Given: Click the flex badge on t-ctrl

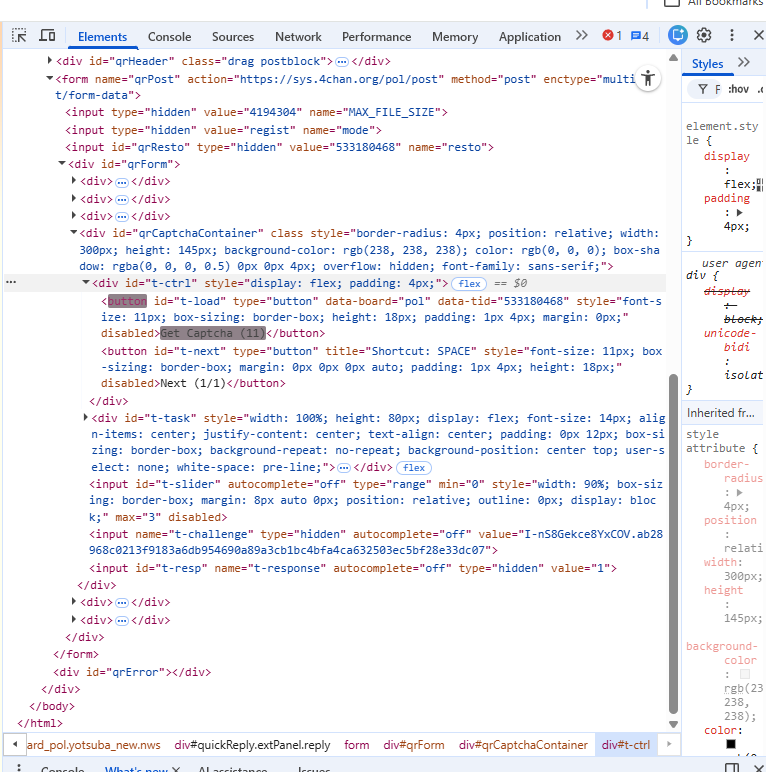Looking at the screenshot, I should [x=469, y=284].
